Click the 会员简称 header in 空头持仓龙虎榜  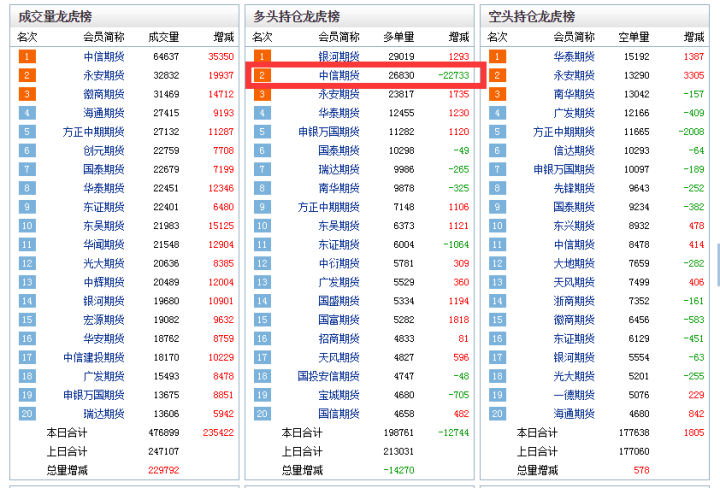pyautogui.click(x=574, y=37)
